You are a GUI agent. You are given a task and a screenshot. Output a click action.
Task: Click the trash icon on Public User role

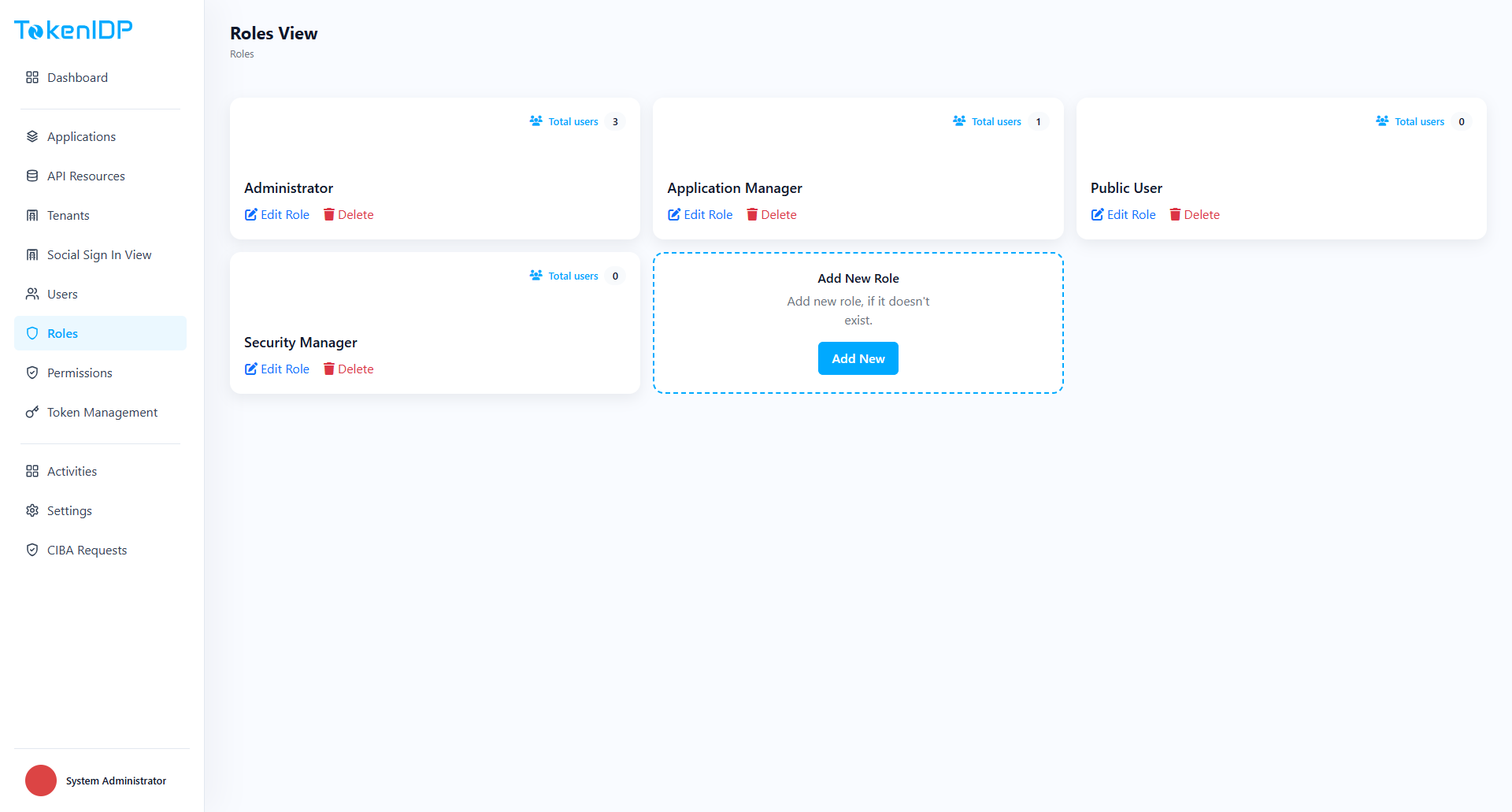pos(1175,214)
